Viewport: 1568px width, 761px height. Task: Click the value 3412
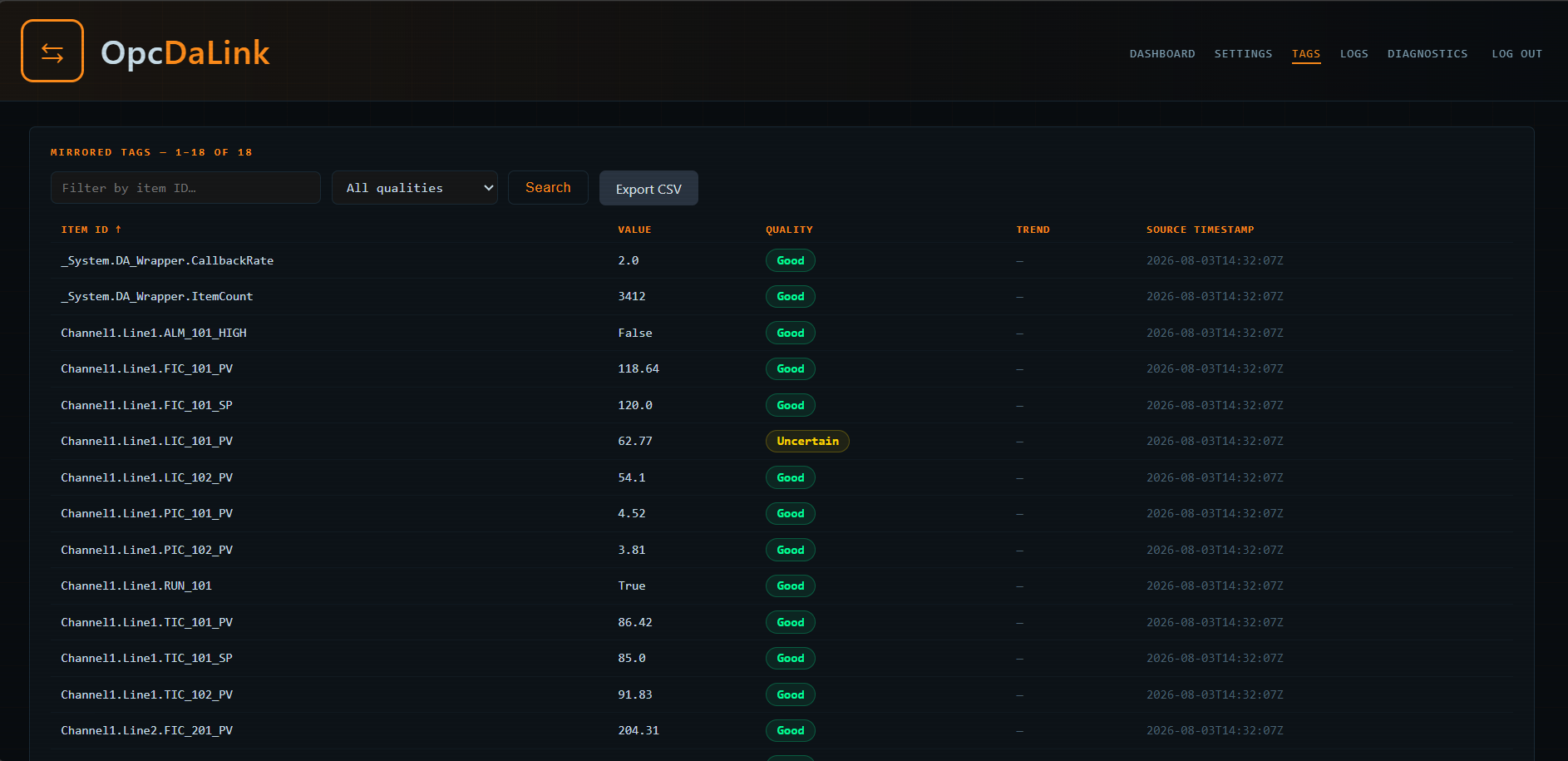(x=632, y=296)
